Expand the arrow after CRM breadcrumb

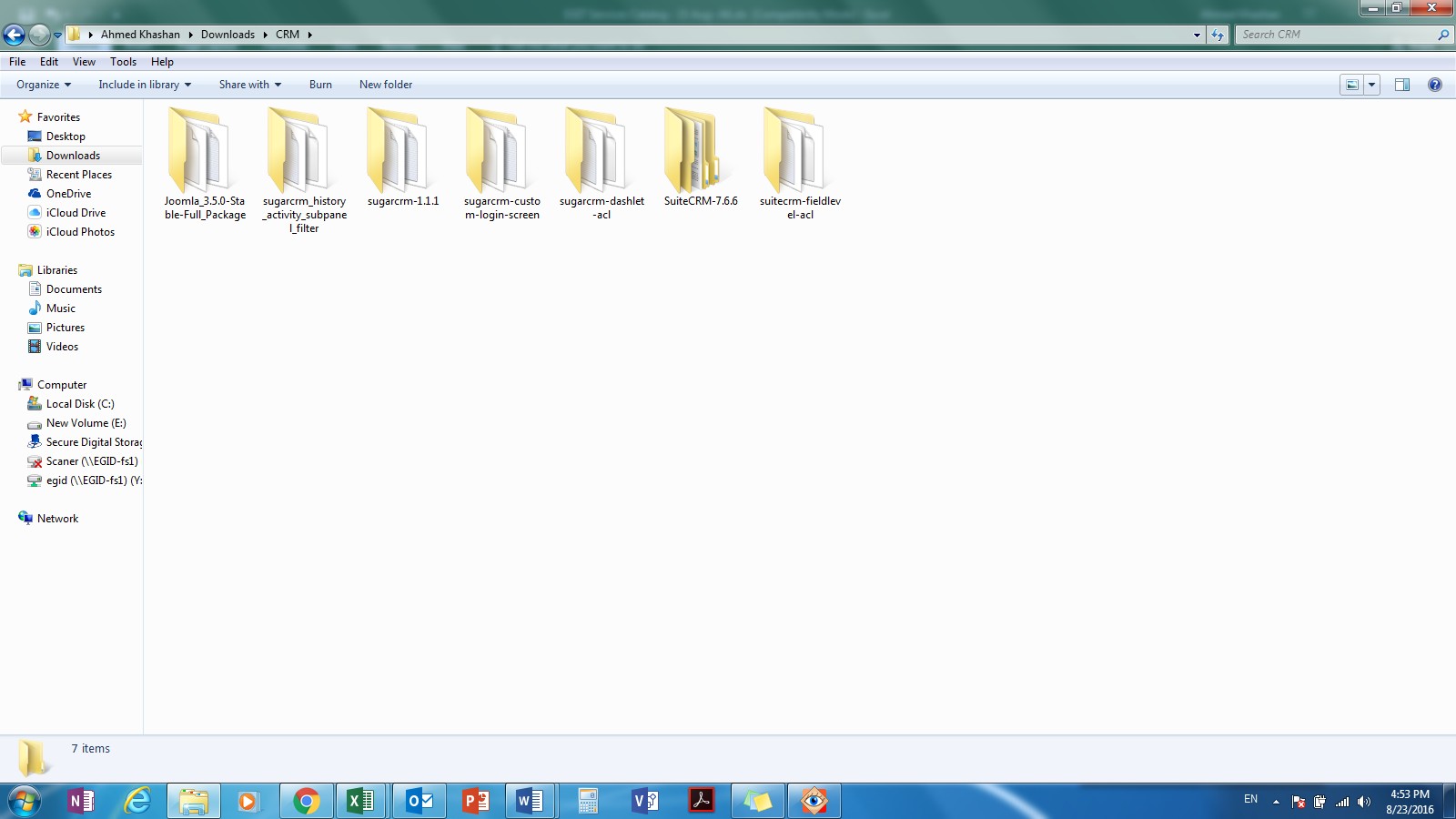click(310, 35)
